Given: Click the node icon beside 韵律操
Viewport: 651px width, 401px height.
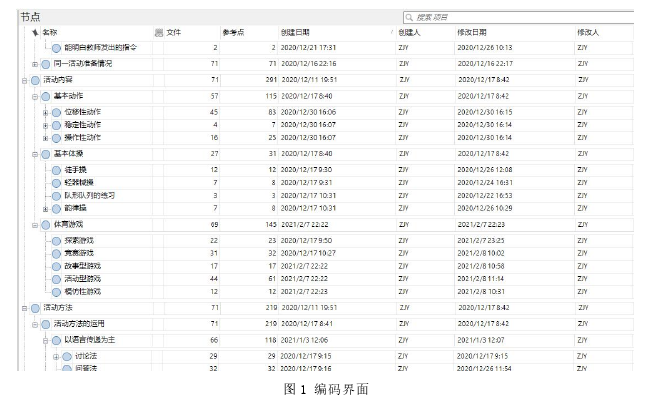Looking at the screenshot, I should (x=56, y=209).
